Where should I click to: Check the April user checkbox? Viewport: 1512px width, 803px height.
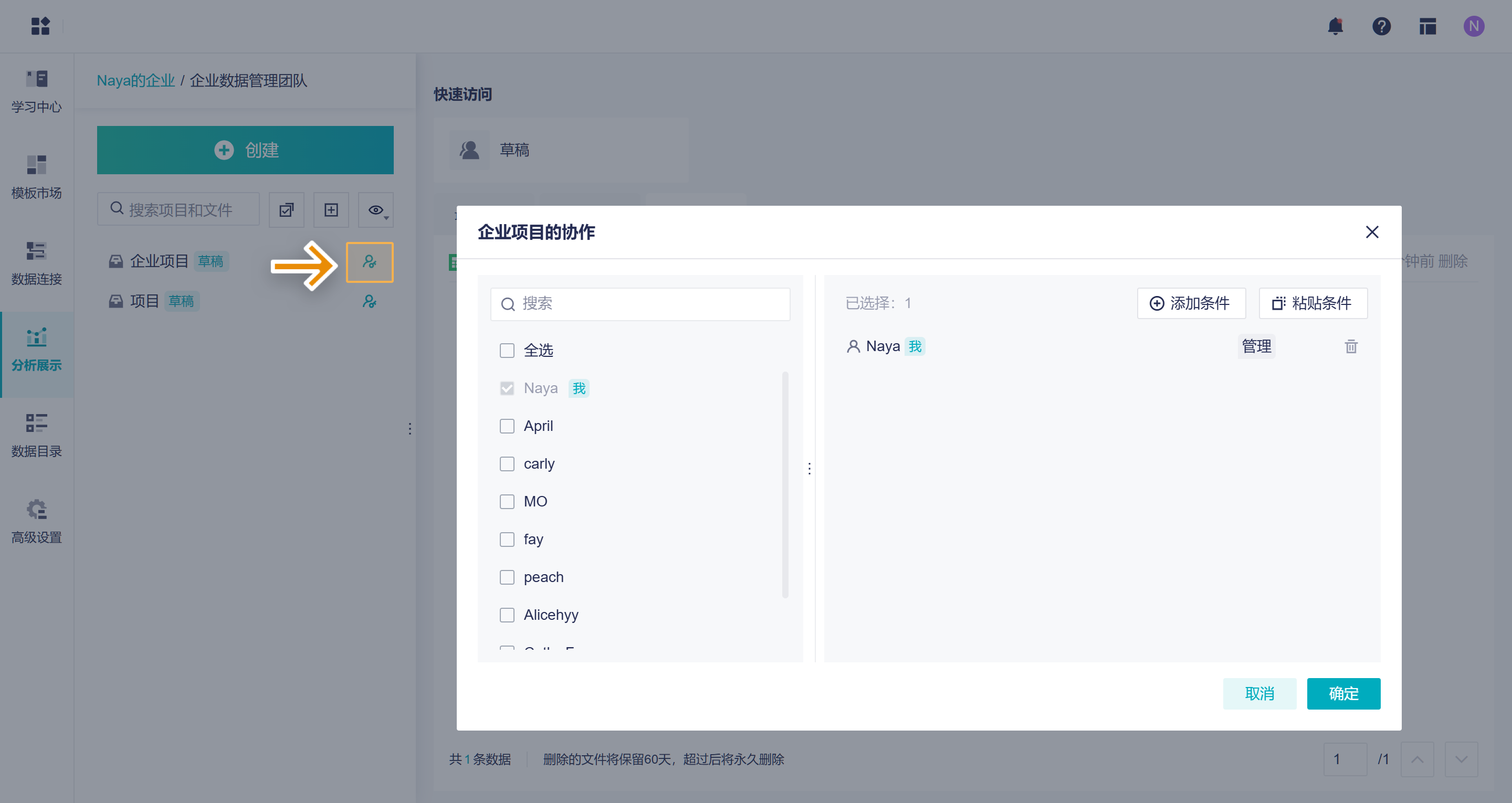point(507,426)
